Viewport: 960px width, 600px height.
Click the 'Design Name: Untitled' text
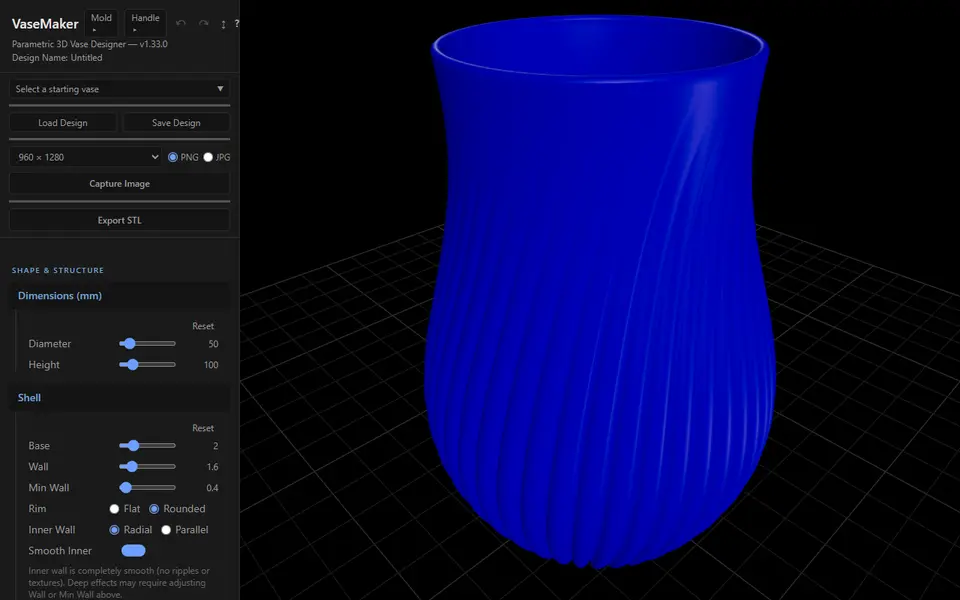(57, 58)
